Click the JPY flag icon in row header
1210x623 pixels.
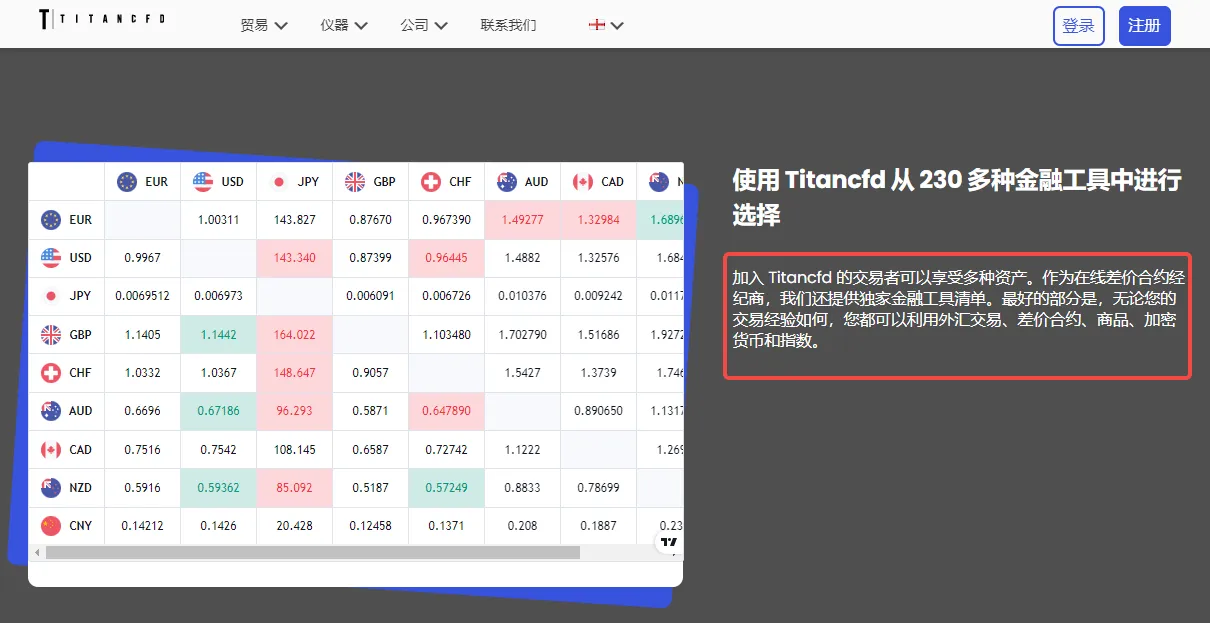(51, 296)
